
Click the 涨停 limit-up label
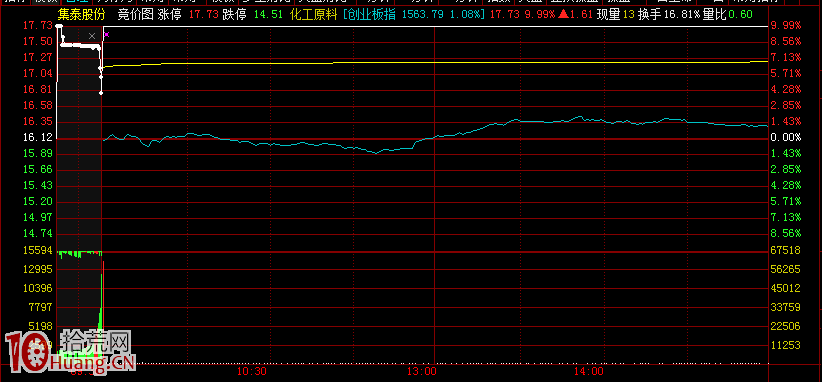pos(170,14)
